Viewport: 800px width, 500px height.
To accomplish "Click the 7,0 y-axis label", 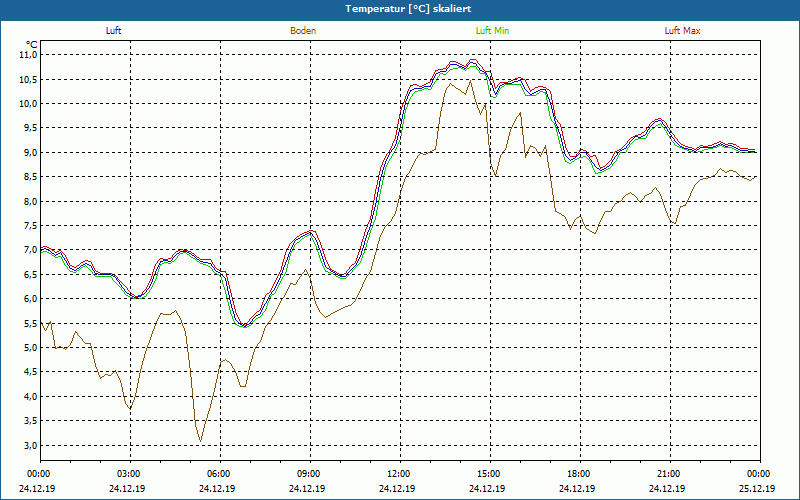I will (31, 250).
